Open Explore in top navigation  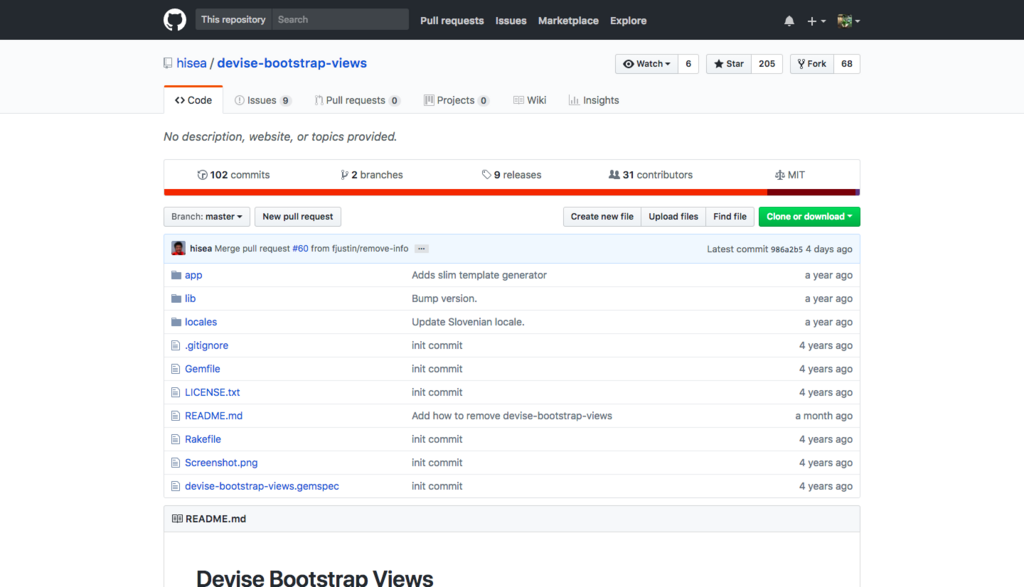coord(628,21)
